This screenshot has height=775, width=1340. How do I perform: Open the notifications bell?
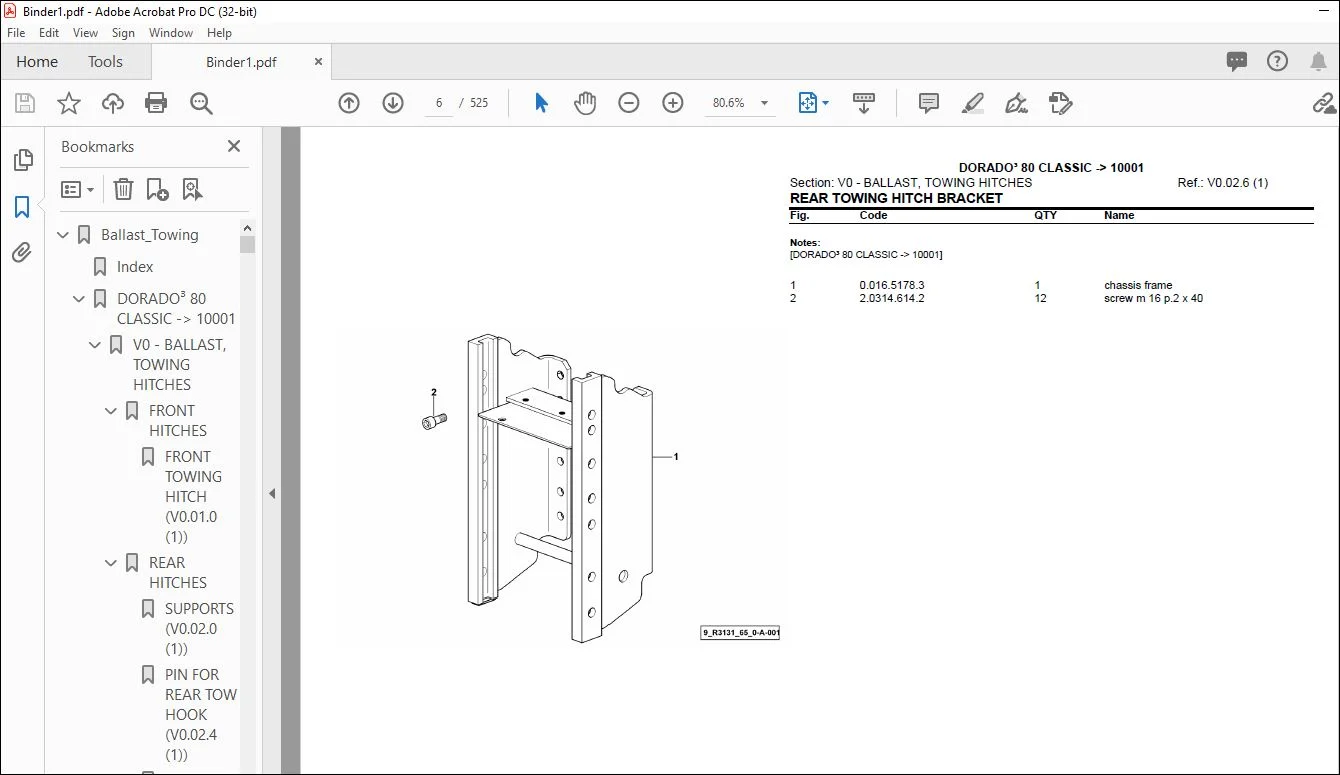coord(1317,61)
